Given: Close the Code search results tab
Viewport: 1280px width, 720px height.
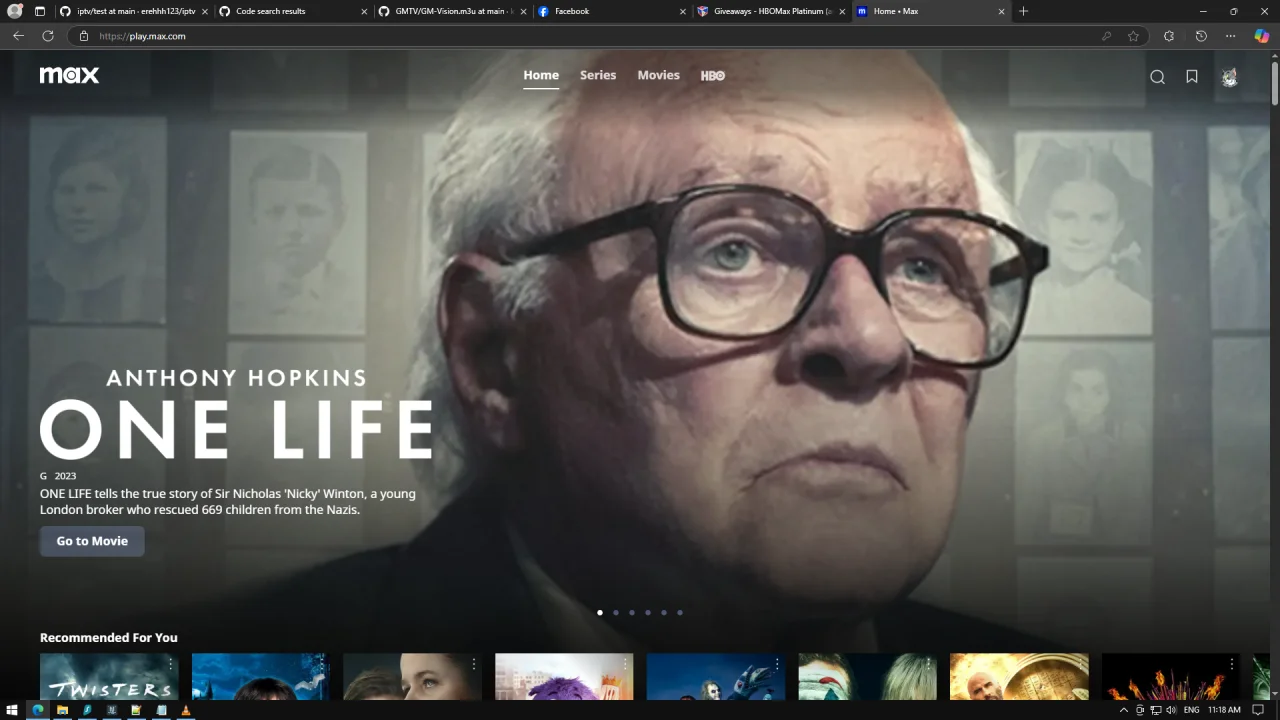Looking at the screenshot, I should pyautogui.click(x=364, y=11).
